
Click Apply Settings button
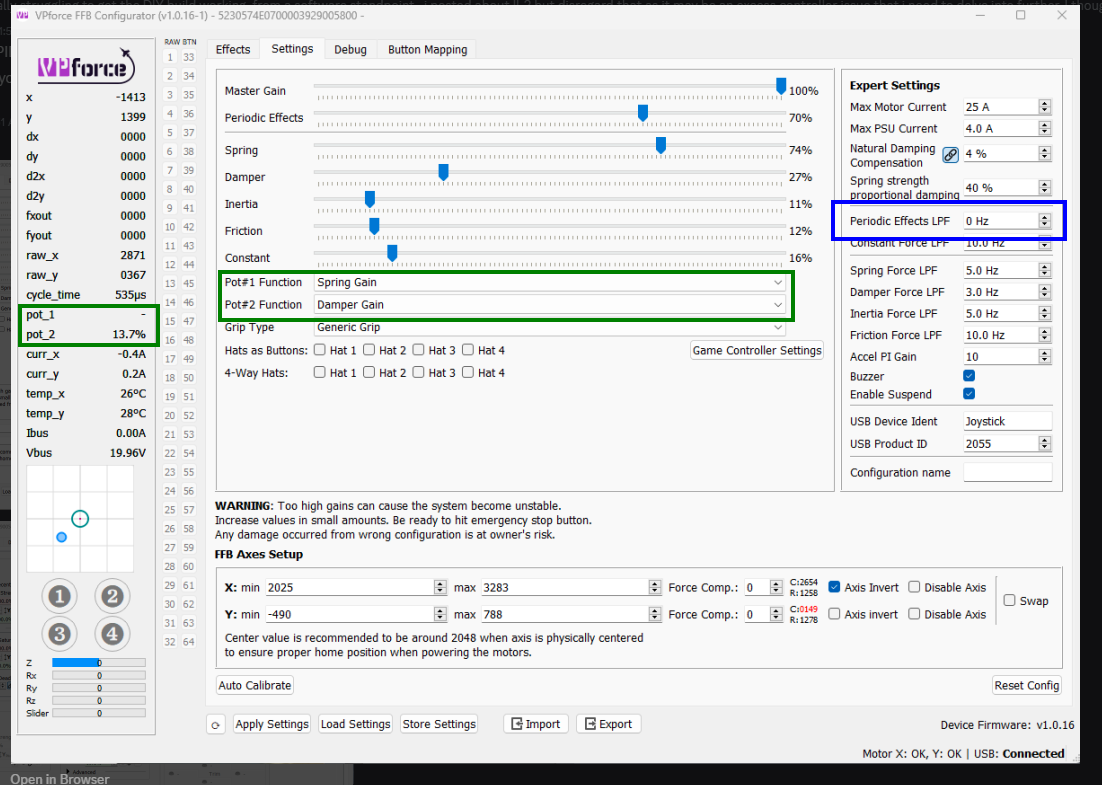click(272, 724)
